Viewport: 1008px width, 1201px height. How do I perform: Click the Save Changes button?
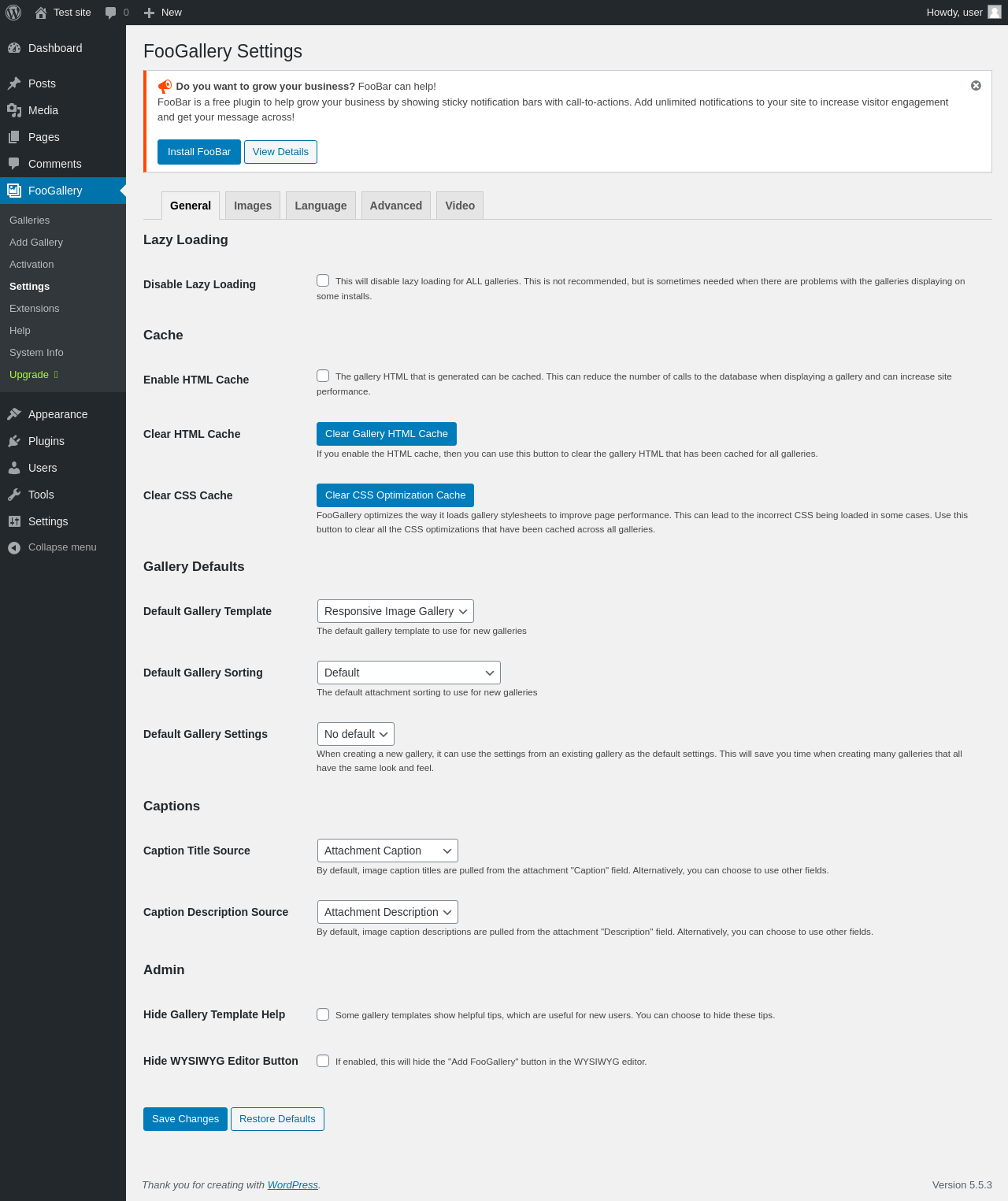tap(185, 1119)
